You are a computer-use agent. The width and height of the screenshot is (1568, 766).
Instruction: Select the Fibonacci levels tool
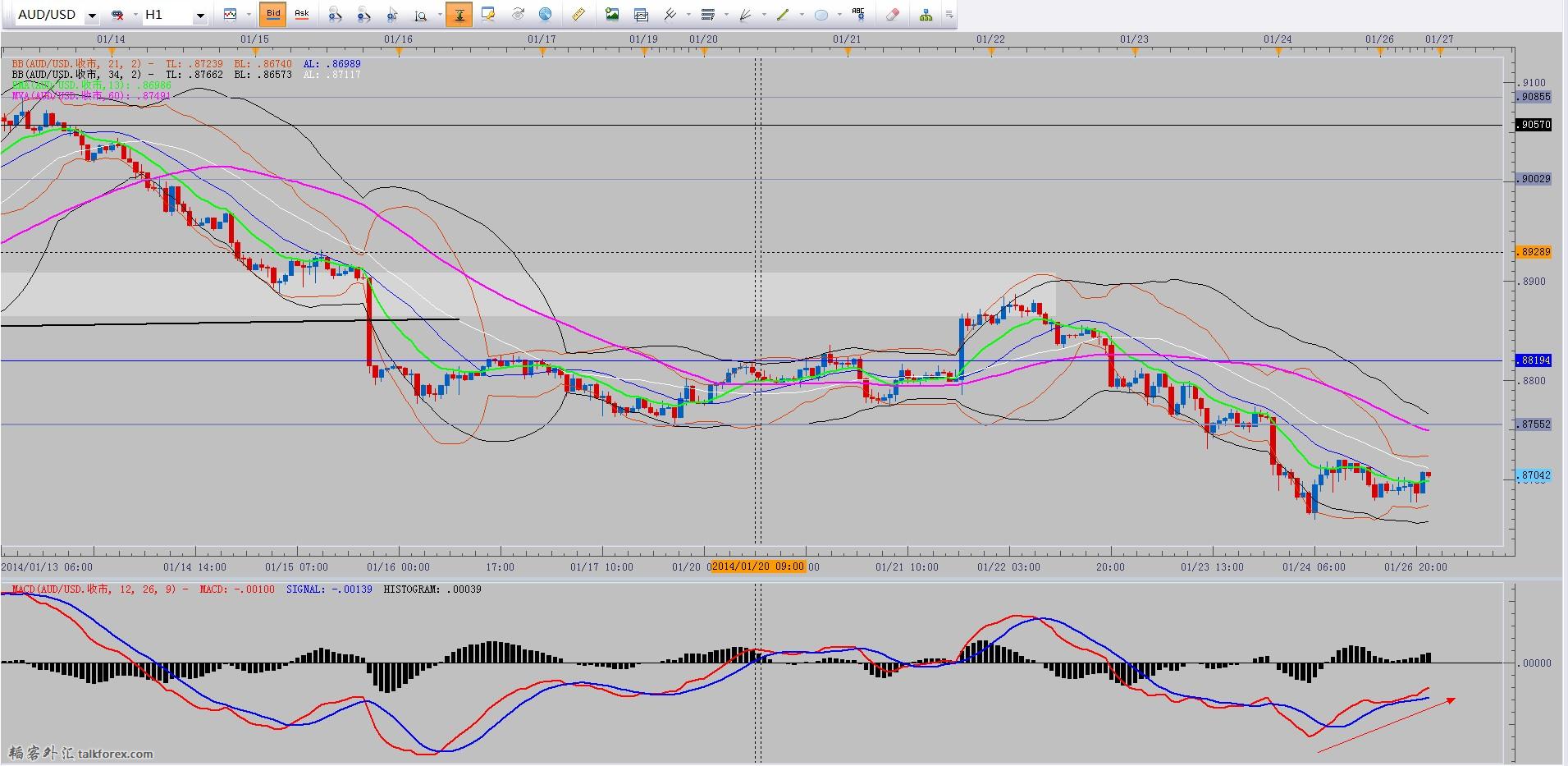(x=708, y=15)
